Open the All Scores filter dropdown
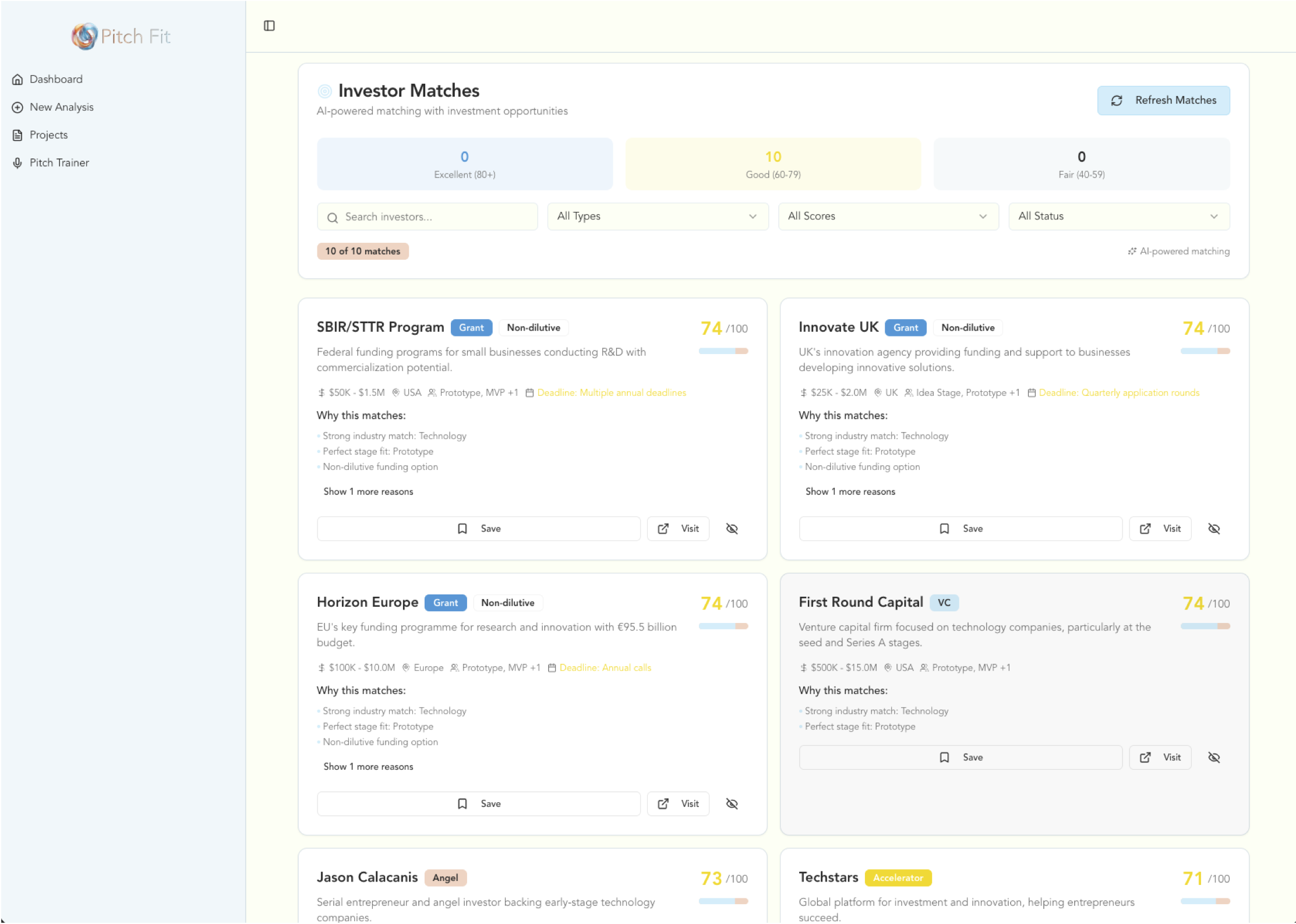The width and height of the screenshot is (1296, 924). pos(888,217)
